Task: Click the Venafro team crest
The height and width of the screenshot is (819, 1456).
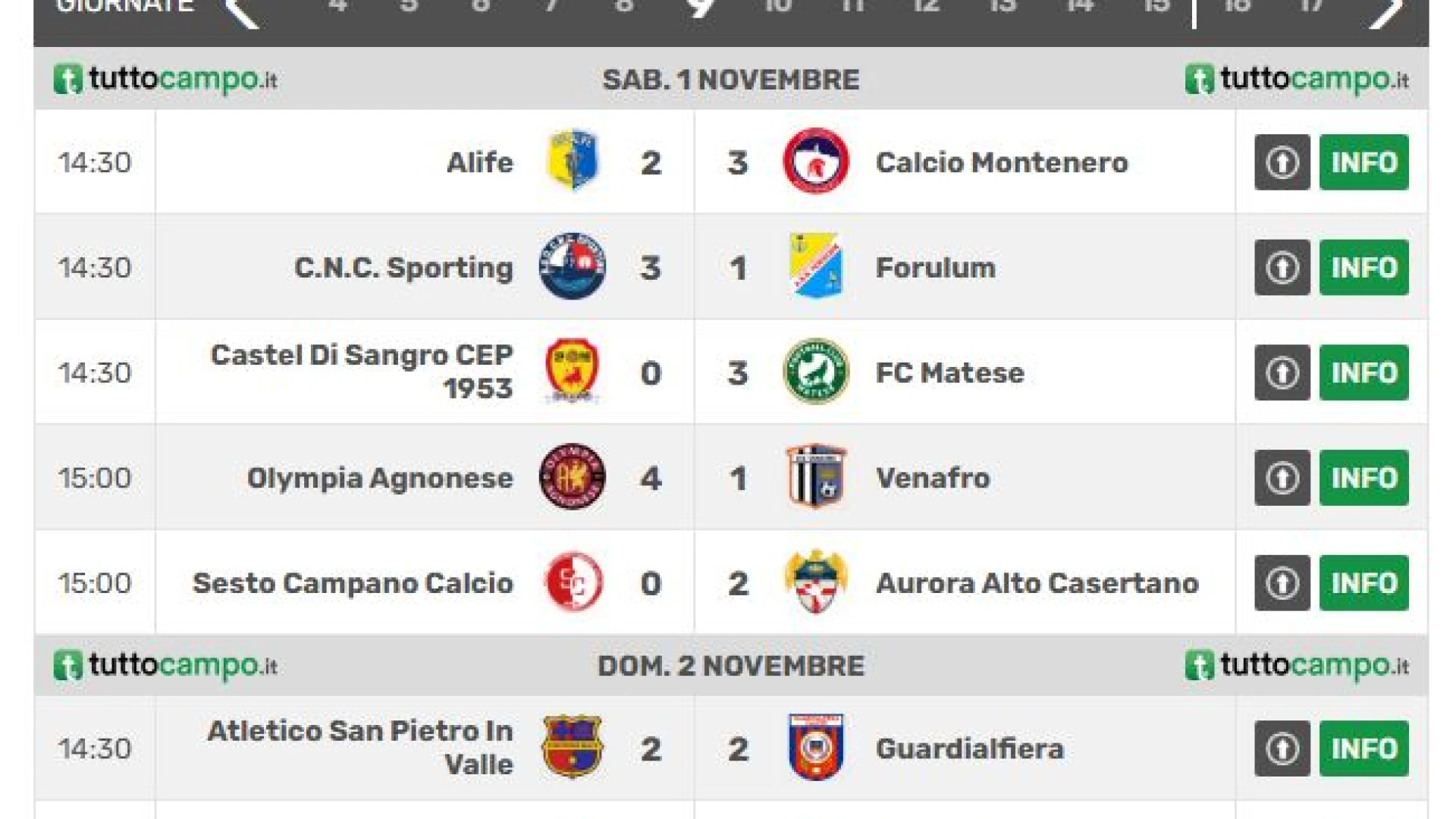Action: (816, 477)
